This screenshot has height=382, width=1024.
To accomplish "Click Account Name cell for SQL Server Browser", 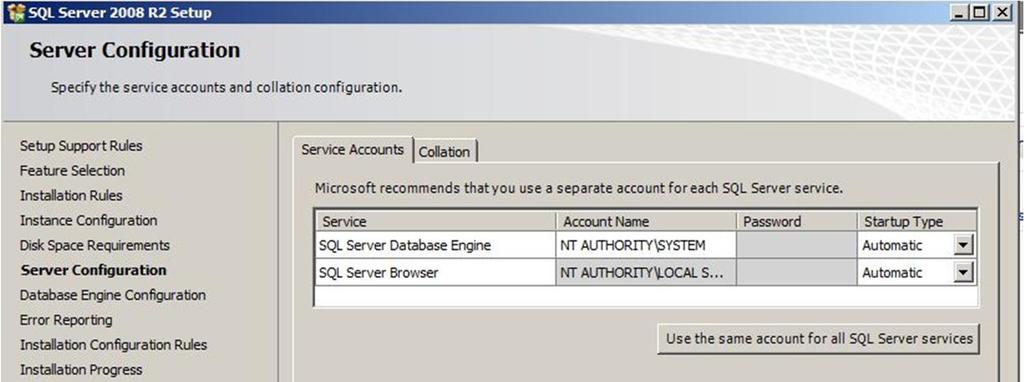I will [x=646, y=272].
